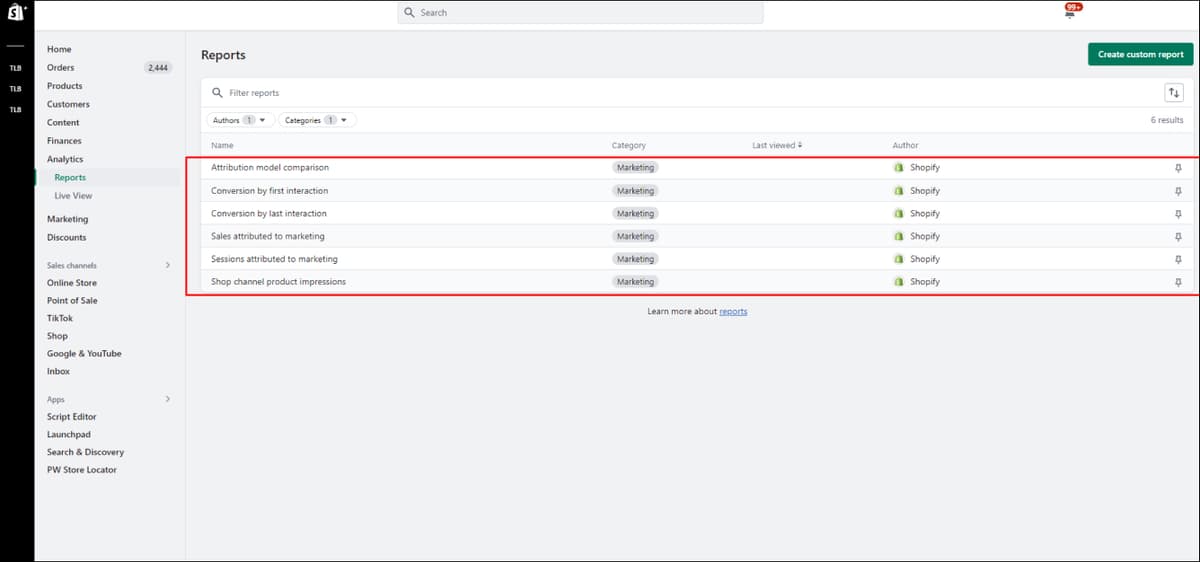Open Customers in the sidebar
The image size is (1200, 562).
[x=68, y=104]
